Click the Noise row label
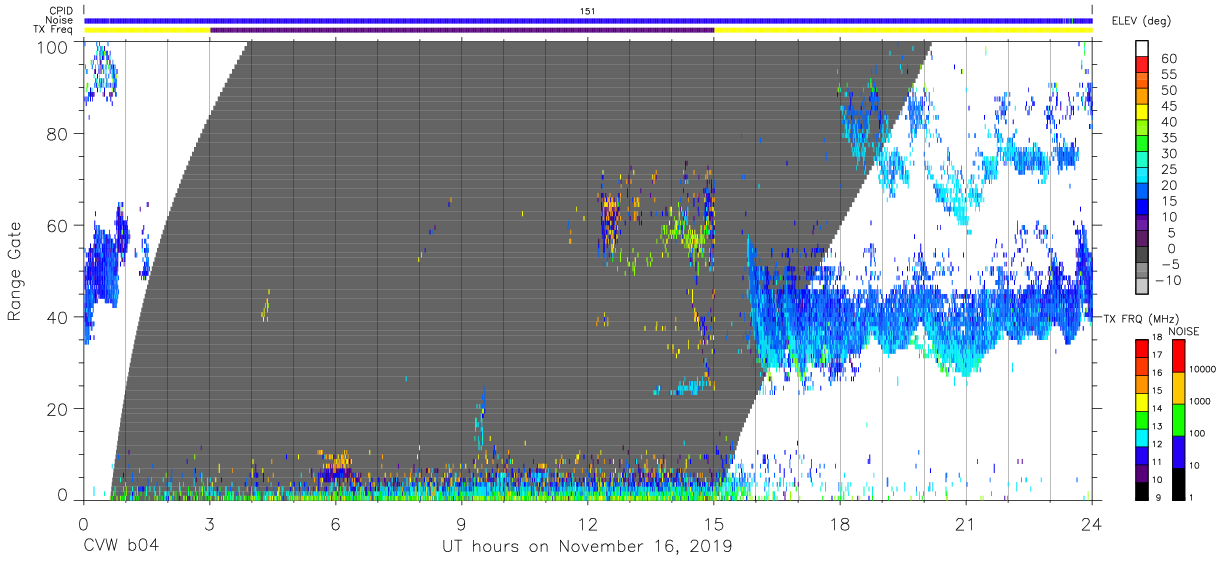The width and height of the screenshot is (1228, 567). (x=57, y=20)
